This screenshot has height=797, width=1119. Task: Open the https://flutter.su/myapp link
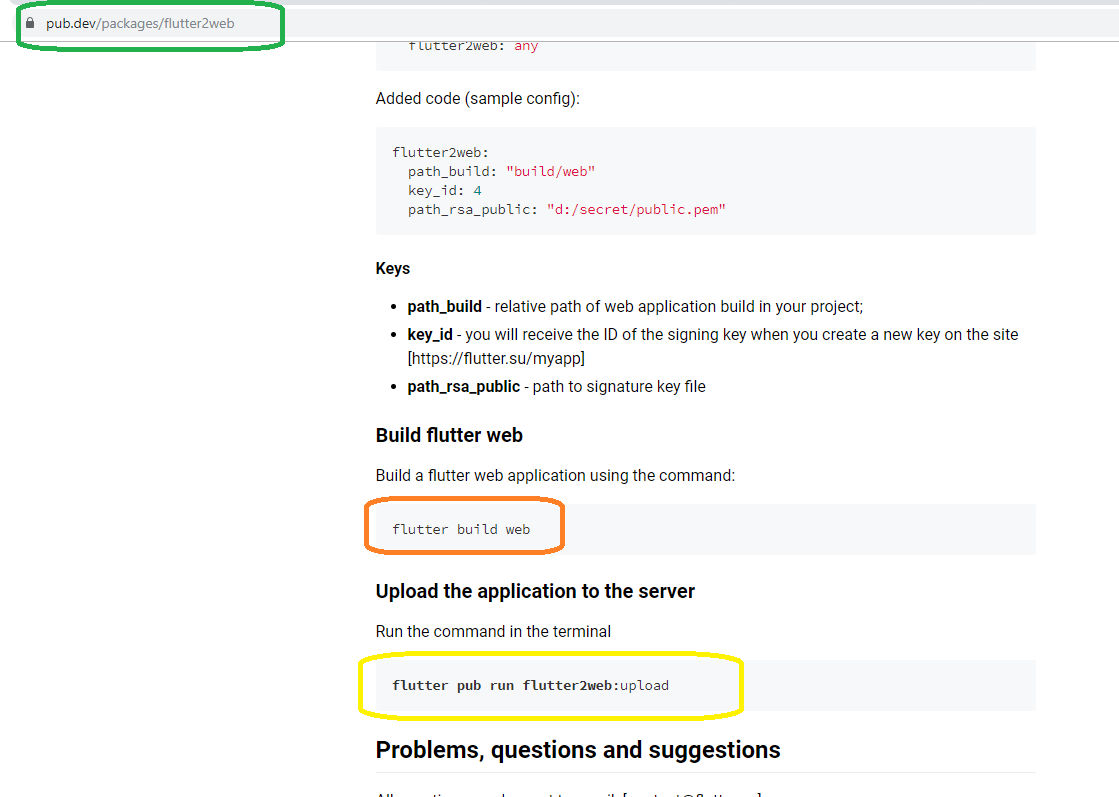pyautogui.click(x=494, y=358)
